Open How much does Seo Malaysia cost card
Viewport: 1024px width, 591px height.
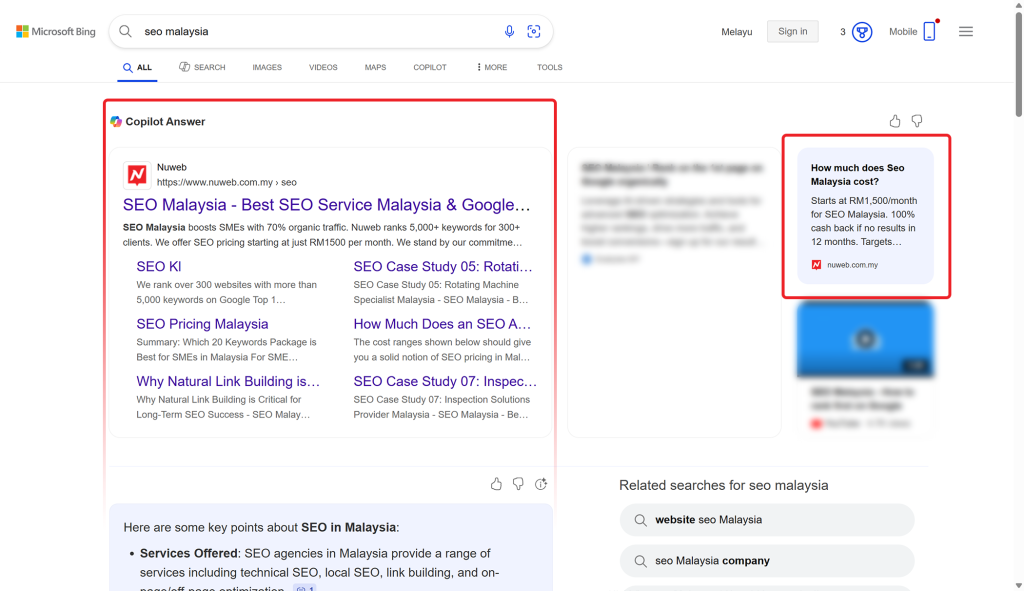[x=865, y=216]
